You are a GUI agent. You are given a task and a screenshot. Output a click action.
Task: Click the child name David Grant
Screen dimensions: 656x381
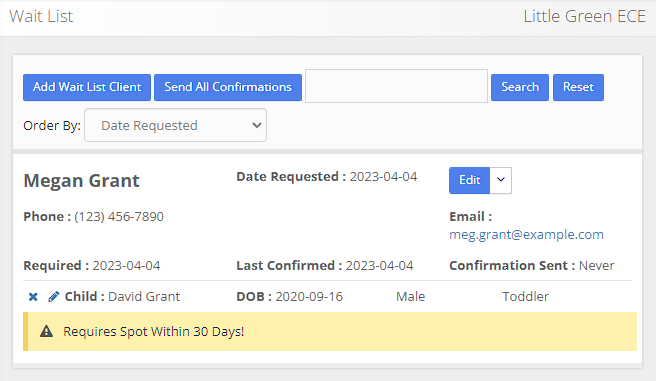tap(144, 297)
